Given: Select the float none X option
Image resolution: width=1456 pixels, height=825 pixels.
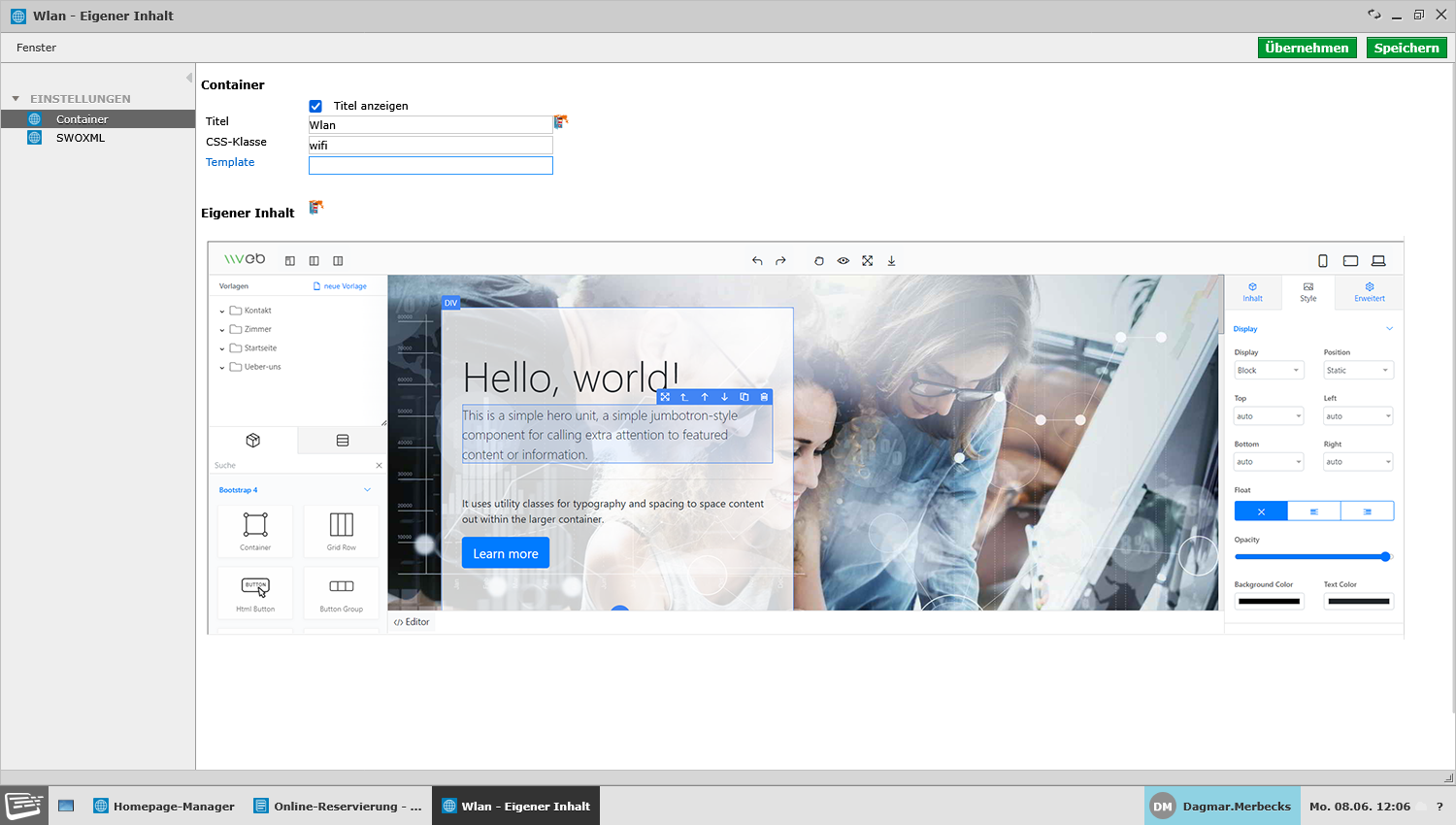Looking at the screenshot, I should tap(1261, 511).
